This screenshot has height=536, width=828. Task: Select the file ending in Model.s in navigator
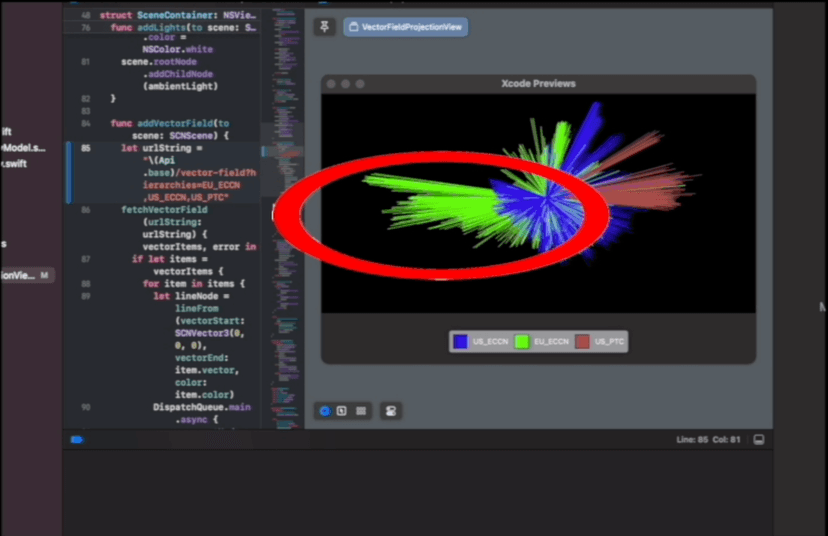click(22, 147)
